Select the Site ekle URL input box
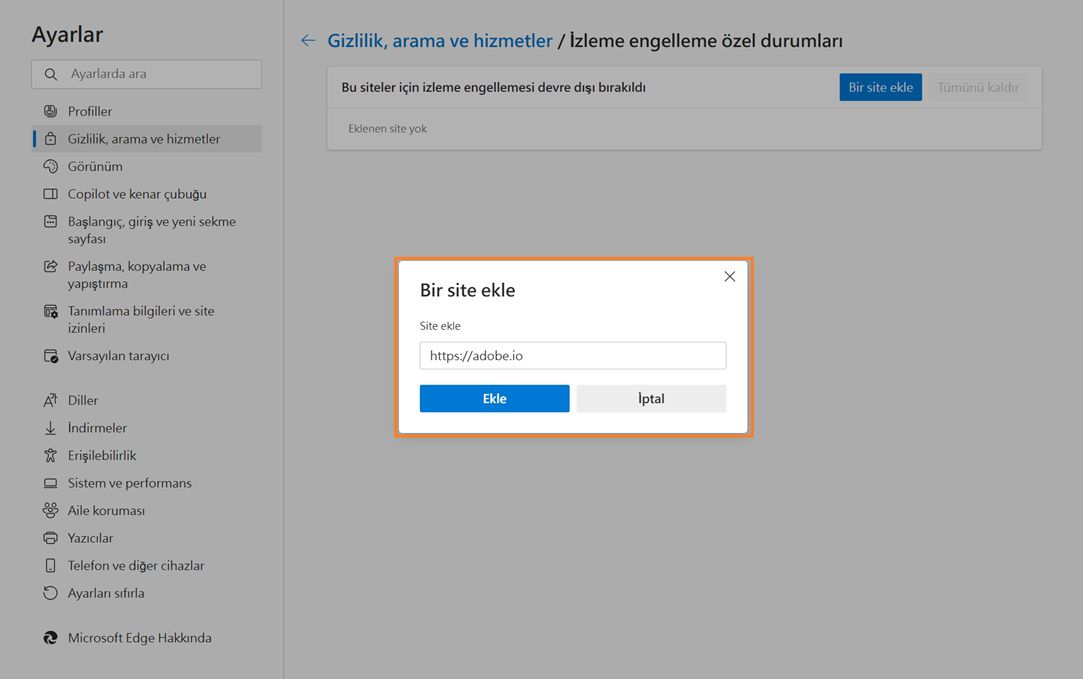Screen dimensions: 1083x679 click(x=572, y=355)
